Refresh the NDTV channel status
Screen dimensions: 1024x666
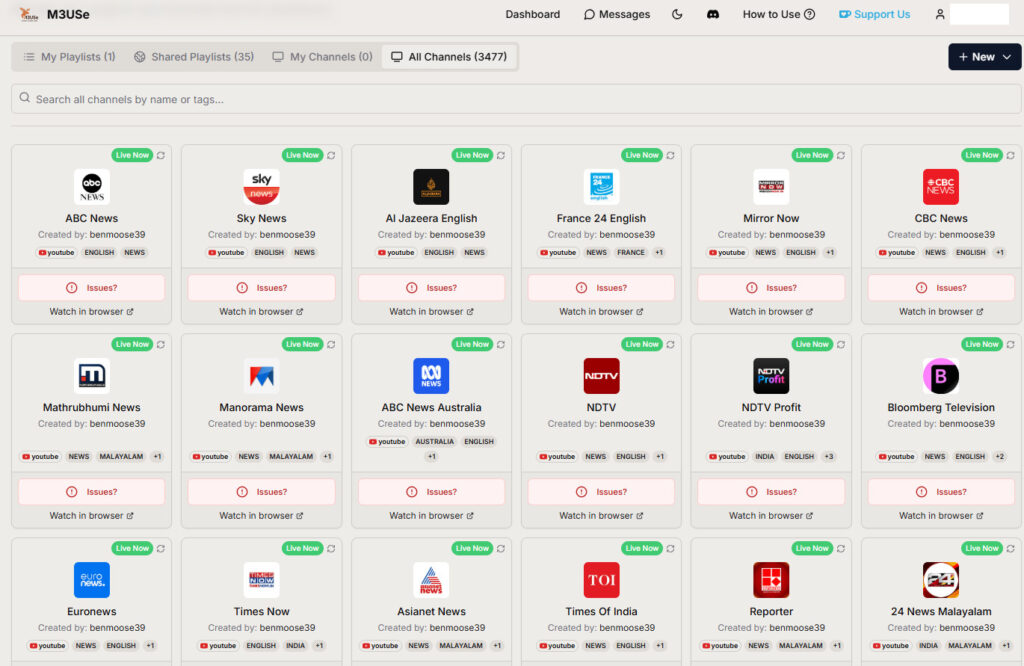[671, 344]
